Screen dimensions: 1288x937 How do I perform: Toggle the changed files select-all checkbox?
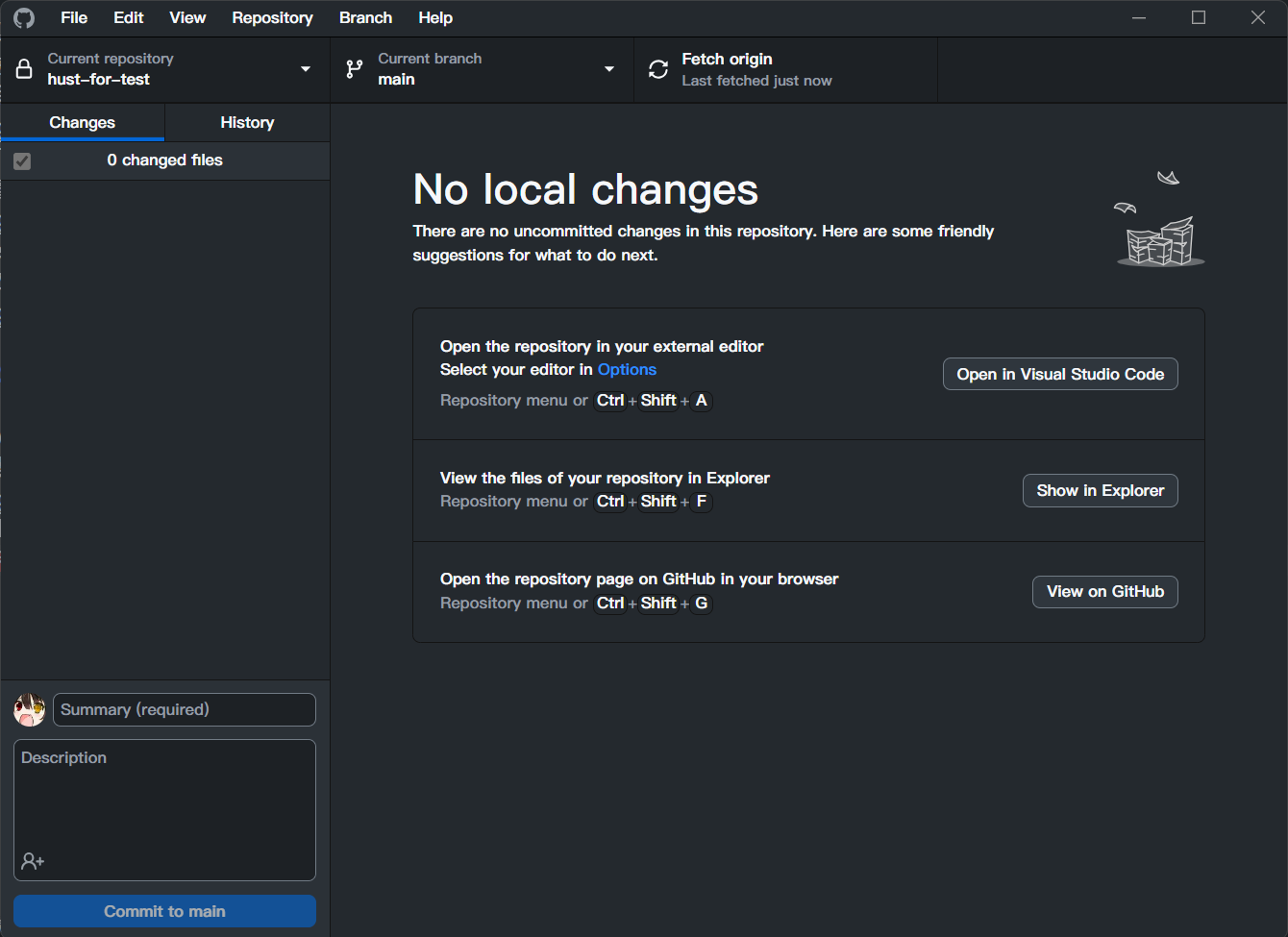tap(22, 161)
